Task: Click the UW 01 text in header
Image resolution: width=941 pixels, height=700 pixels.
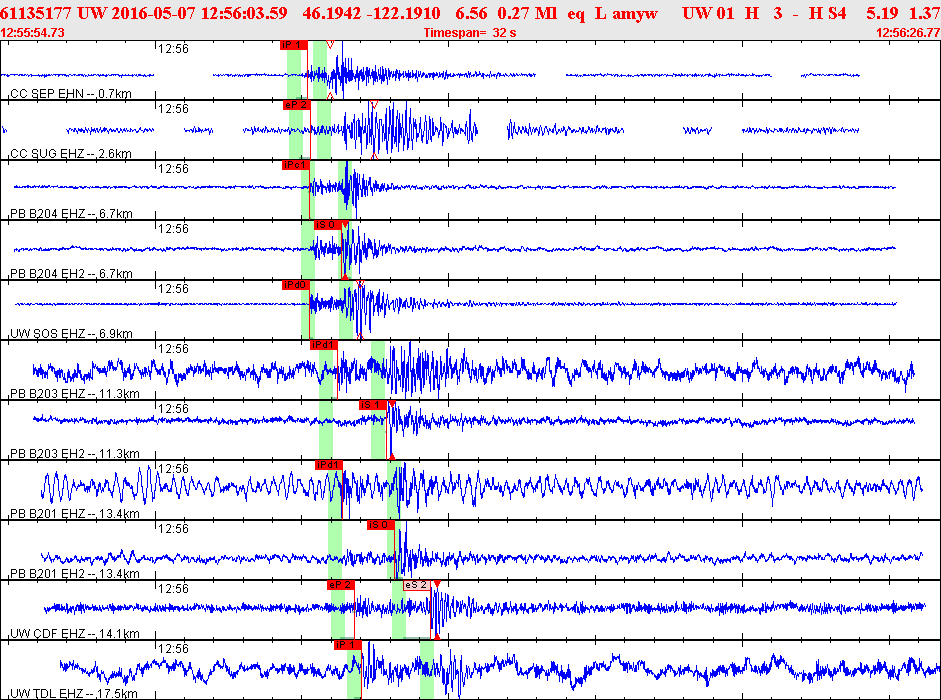Action: (x=708, y=13)
